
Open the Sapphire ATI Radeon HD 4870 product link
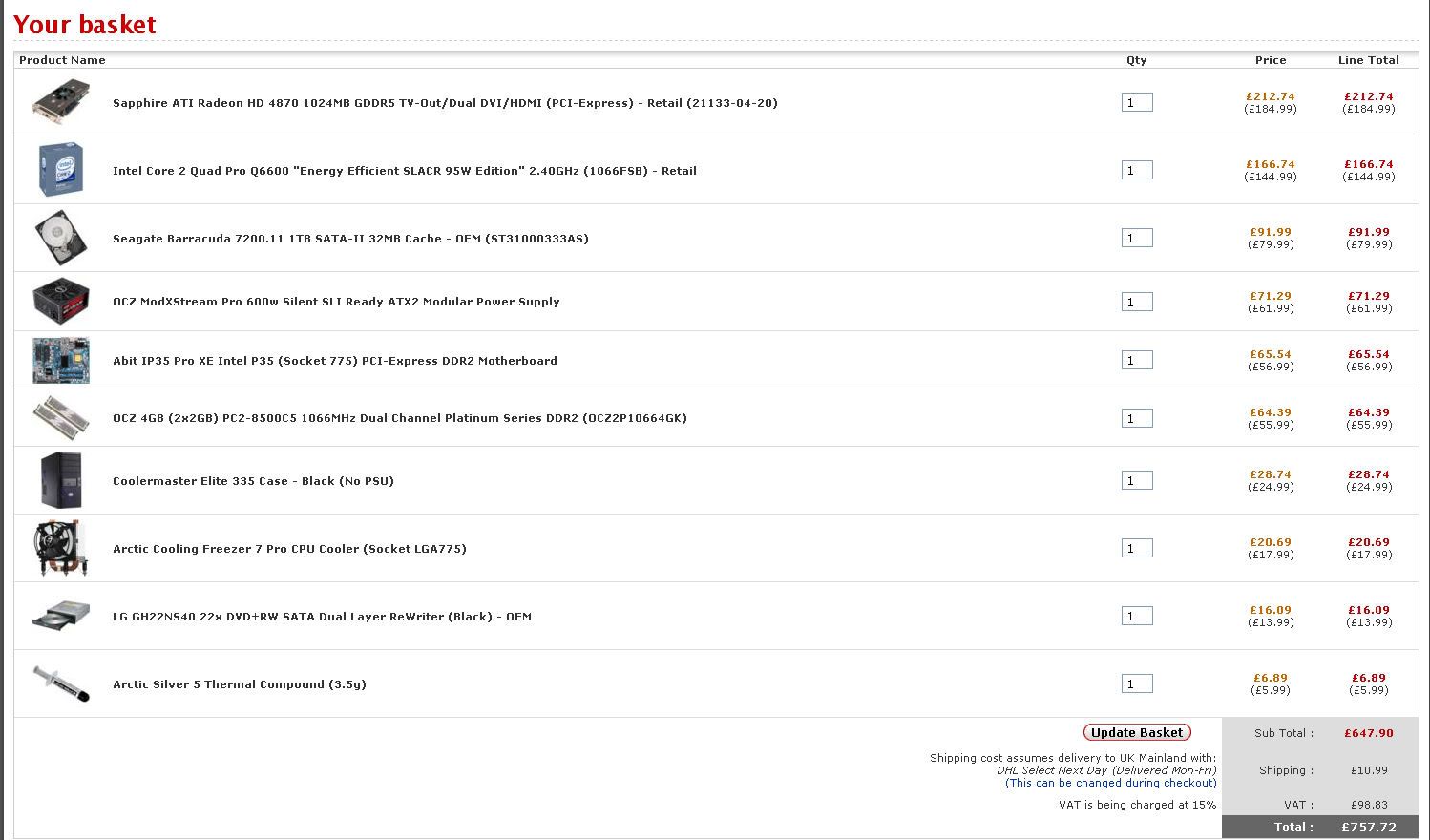pos(445,103)
